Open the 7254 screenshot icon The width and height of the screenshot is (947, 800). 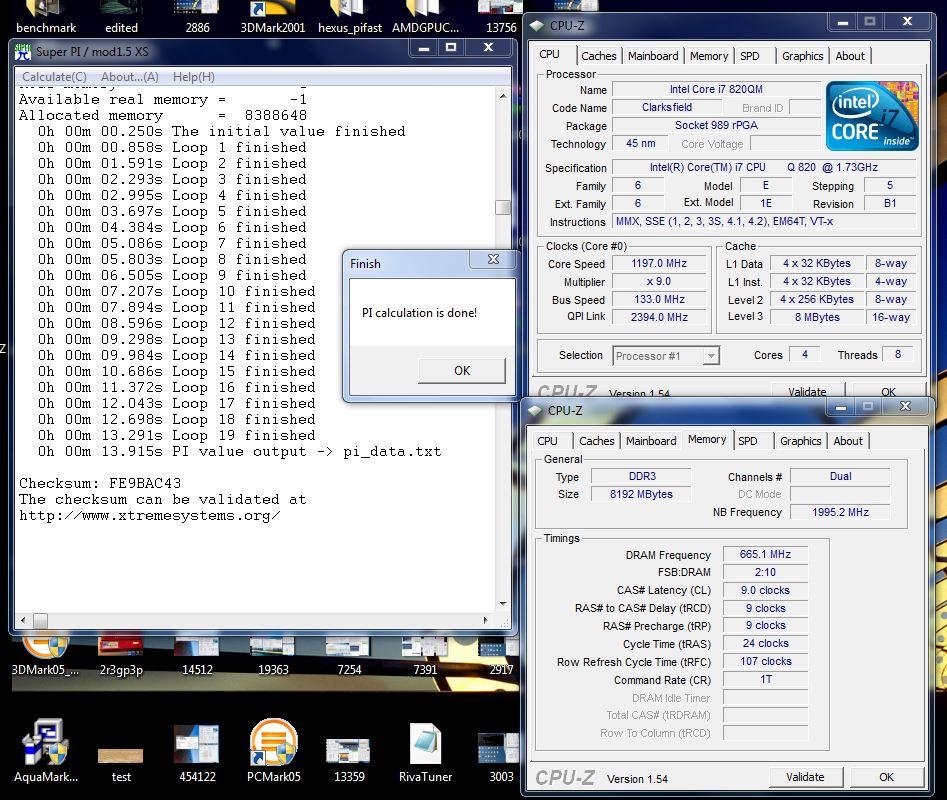[x=349, y=657]
